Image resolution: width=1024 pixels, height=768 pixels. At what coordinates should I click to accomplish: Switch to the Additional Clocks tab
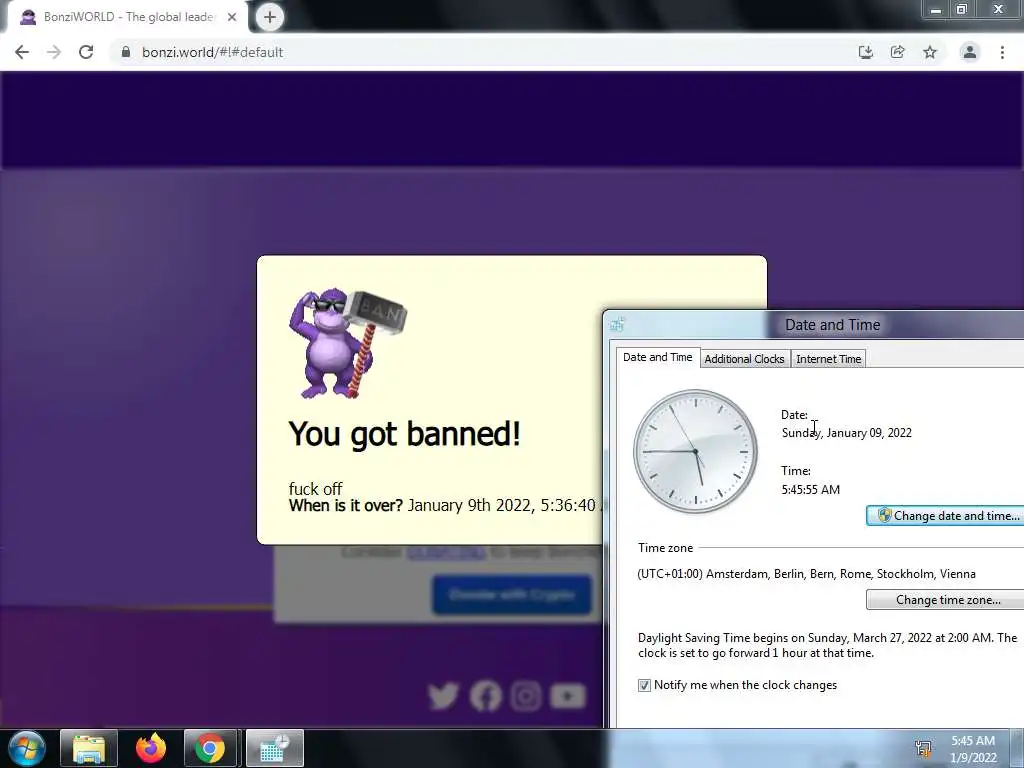point(744,359)
